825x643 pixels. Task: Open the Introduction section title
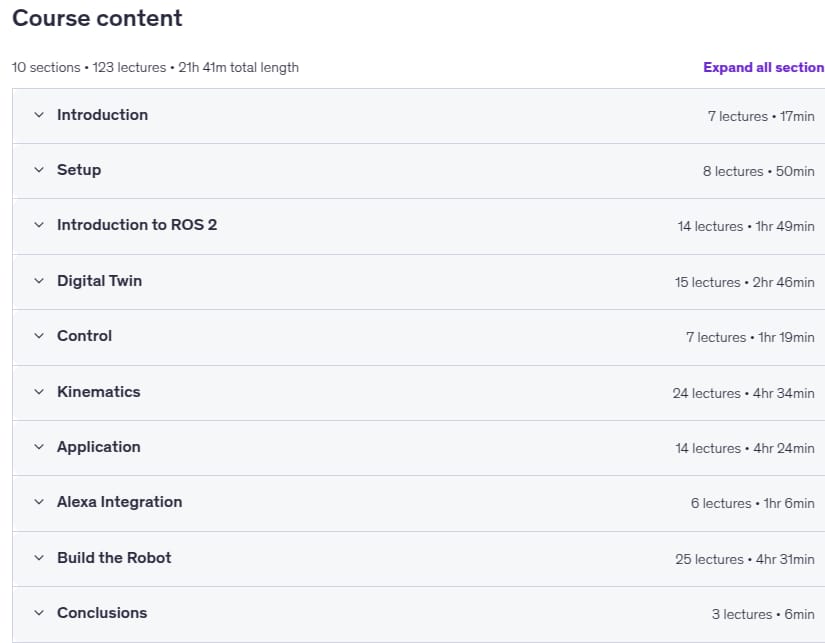coord(103,115)
